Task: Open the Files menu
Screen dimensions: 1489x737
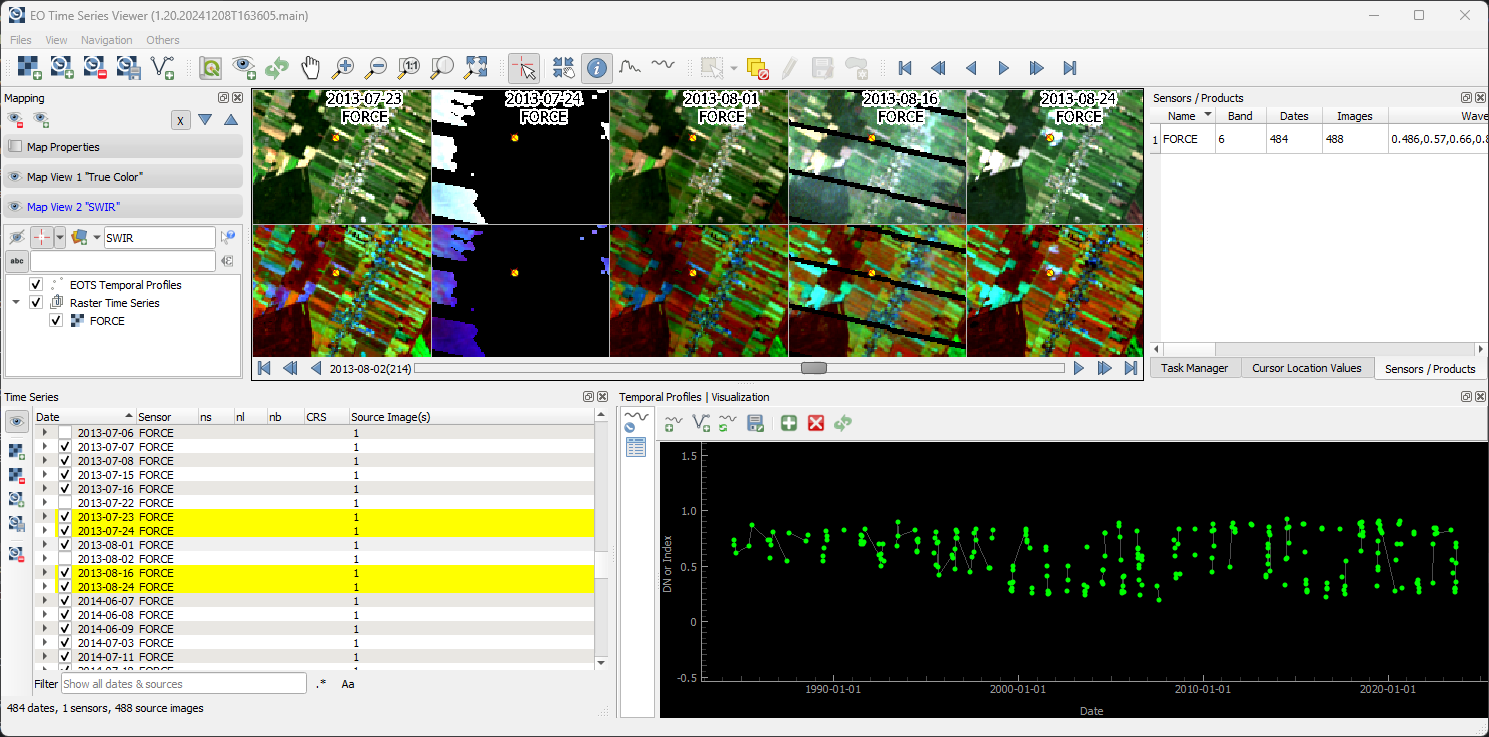Action: pyautogui.click(x=20, y=40)
